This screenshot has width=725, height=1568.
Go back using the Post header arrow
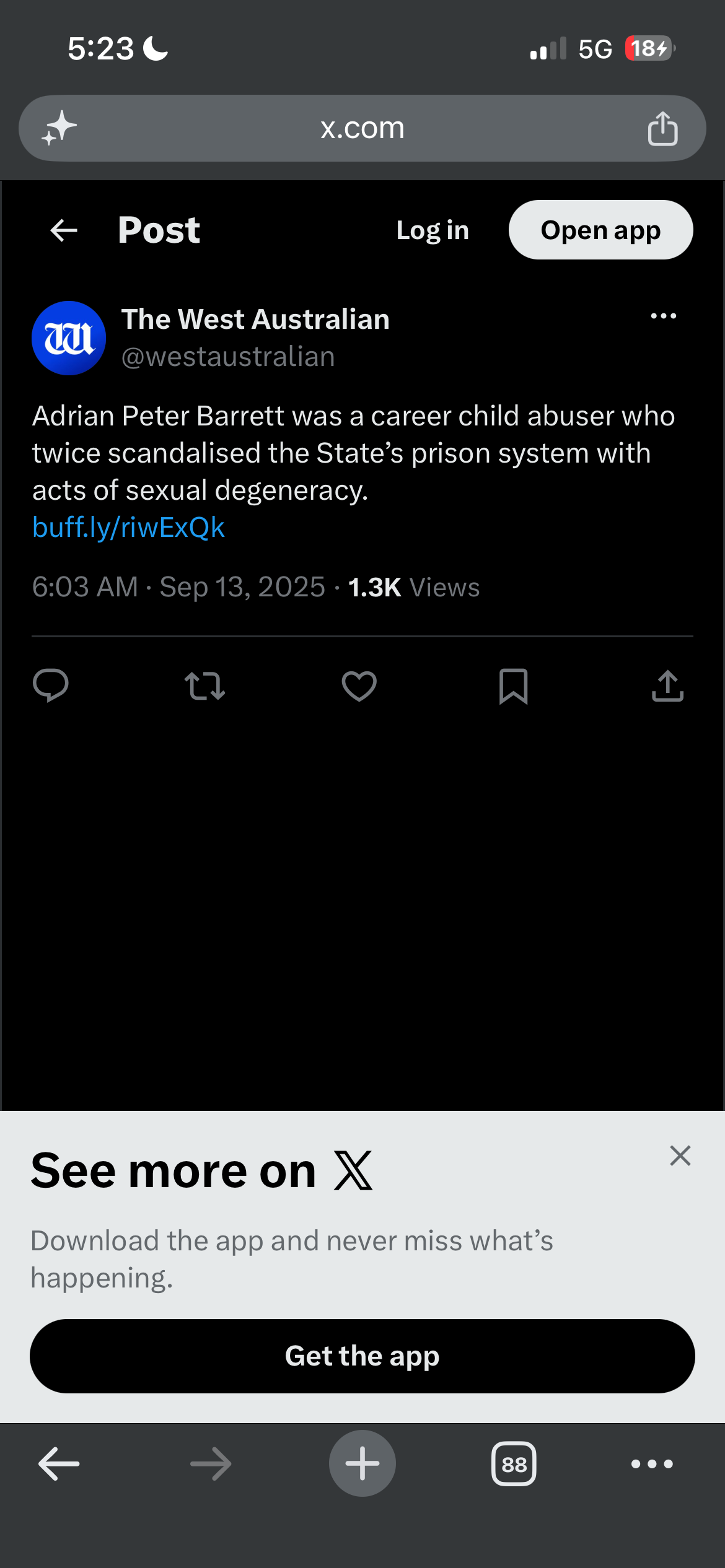(64, 230)
